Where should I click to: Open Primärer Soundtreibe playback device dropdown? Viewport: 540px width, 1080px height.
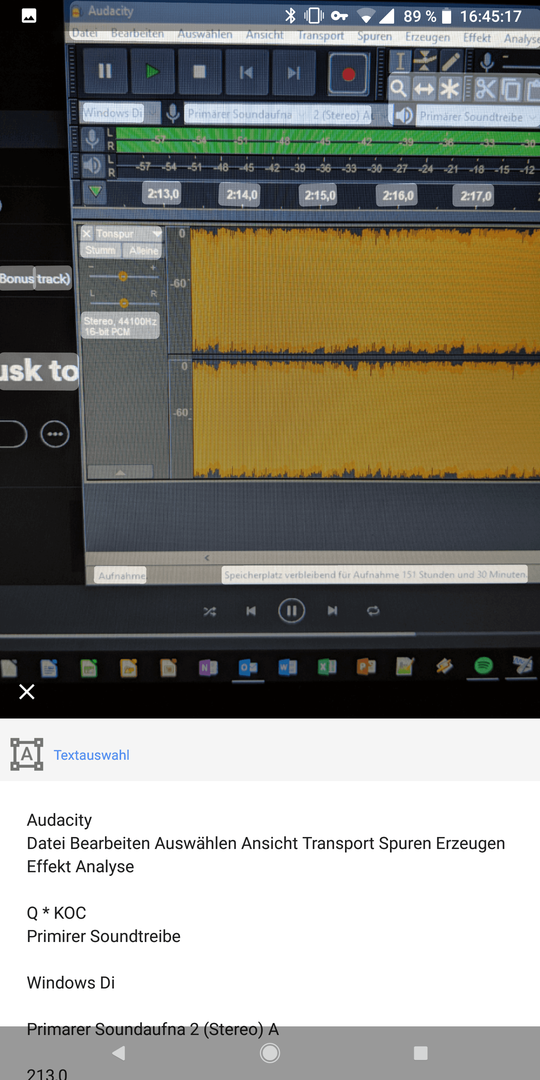click(x=478, y=117)
